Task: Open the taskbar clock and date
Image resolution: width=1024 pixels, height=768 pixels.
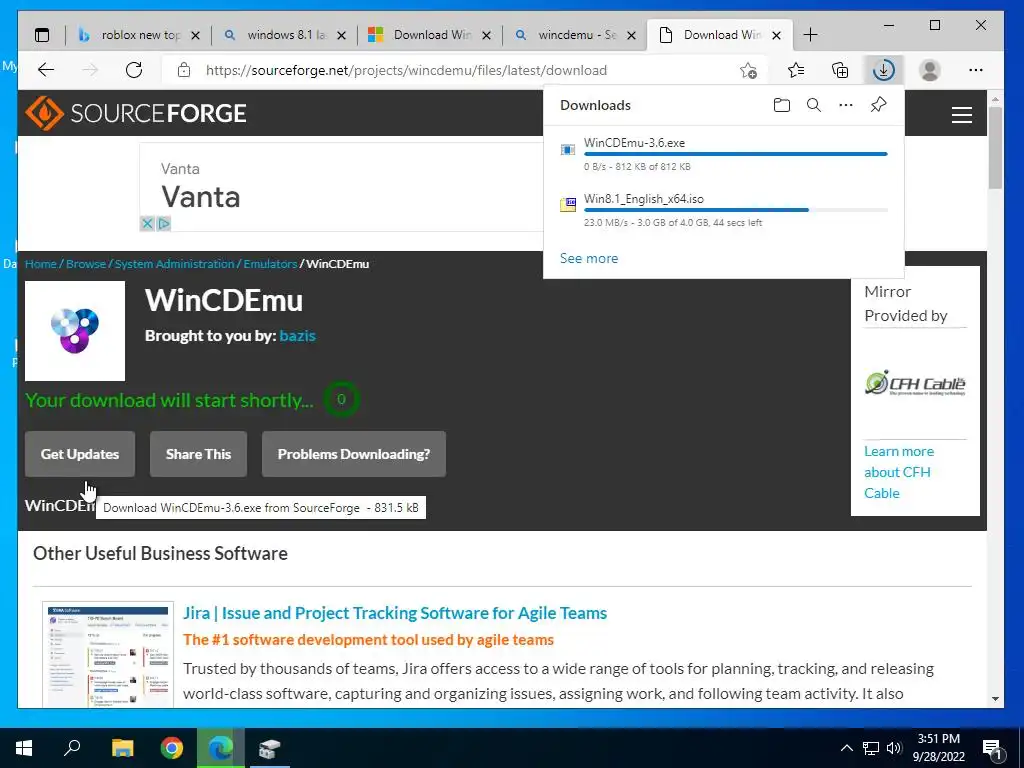Action: [x=938, y=748]
